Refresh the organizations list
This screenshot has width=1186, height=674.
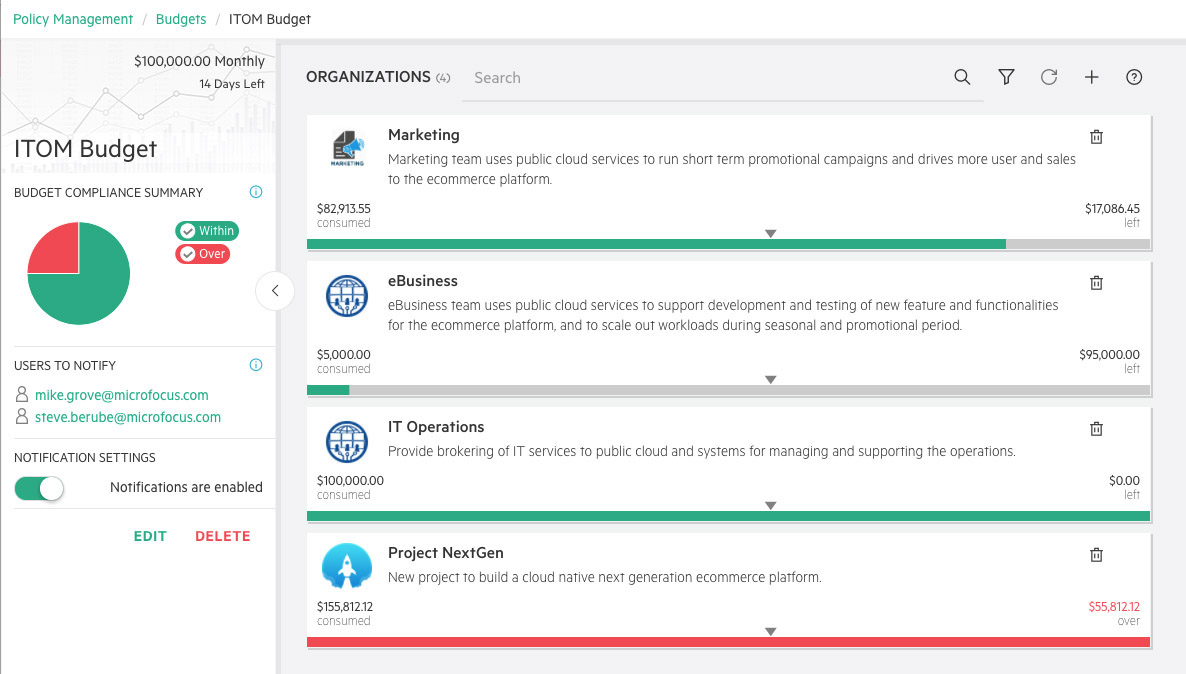pos(1049,78)
